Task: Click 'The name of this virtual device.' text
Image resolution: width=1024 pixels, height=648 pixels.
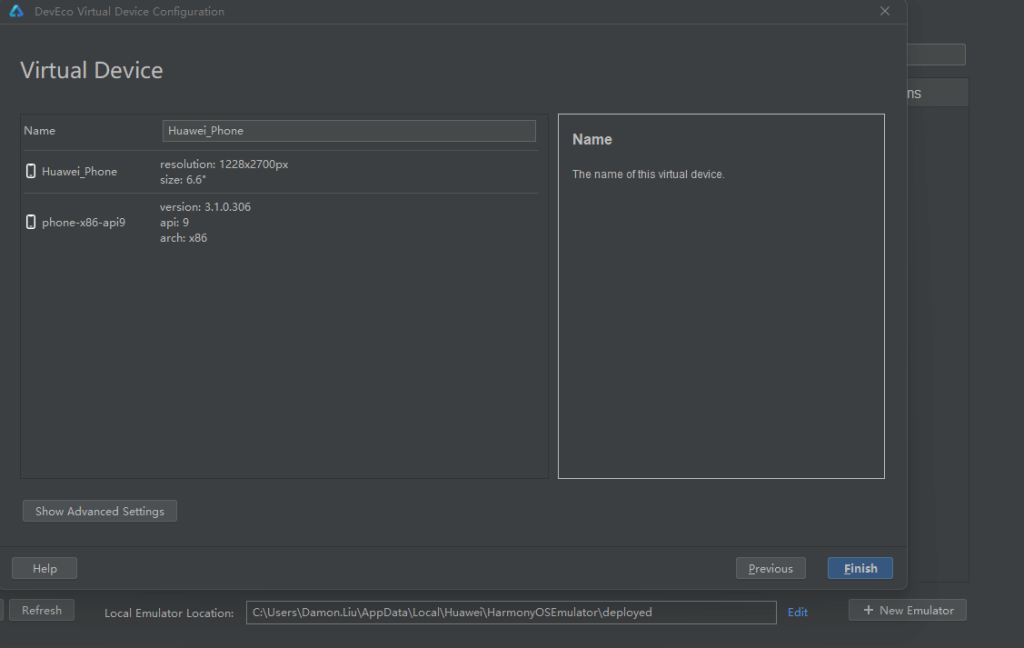Action: point(648,174)
